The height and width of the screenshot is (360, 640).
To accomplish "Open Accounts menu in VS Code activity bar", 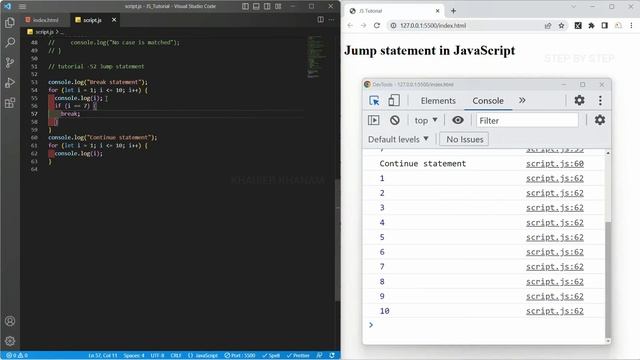I will click(10, 321).
